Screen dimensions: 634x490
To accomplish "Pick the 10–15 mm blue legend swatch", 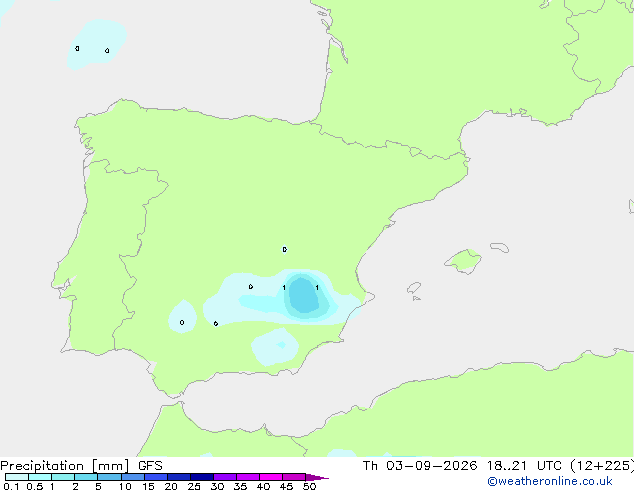I will point(133,477).
